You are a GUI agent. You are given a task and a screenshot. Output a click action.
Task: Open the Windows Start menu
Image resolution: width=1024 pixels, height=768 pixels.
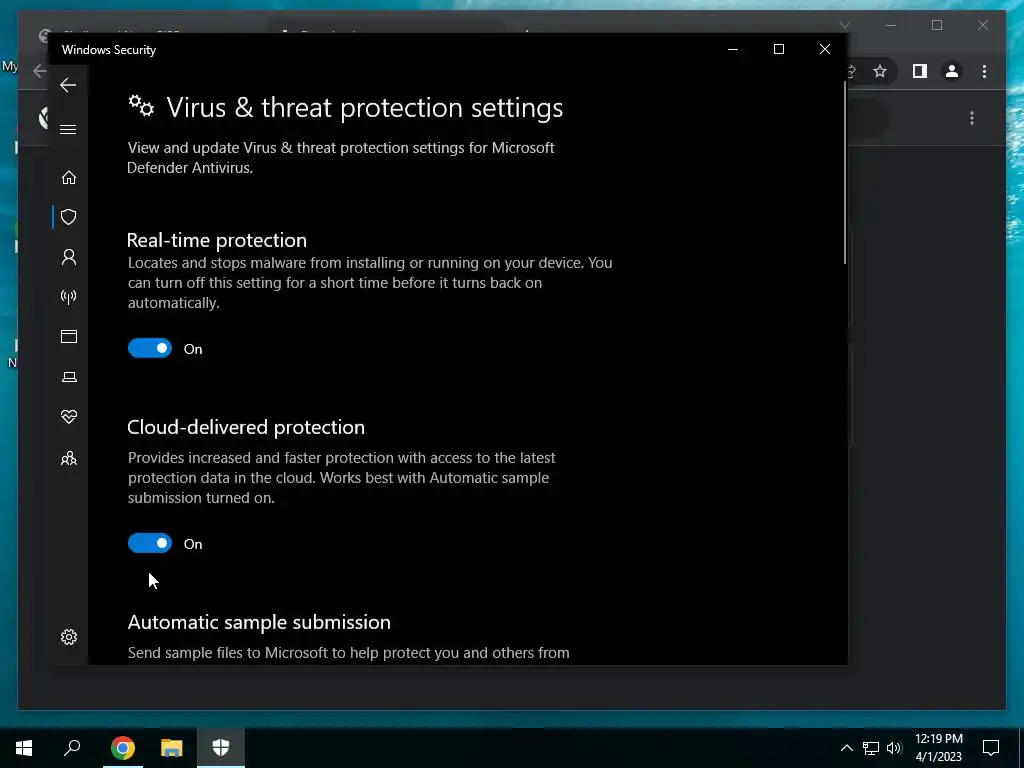[x=24, y=748]
